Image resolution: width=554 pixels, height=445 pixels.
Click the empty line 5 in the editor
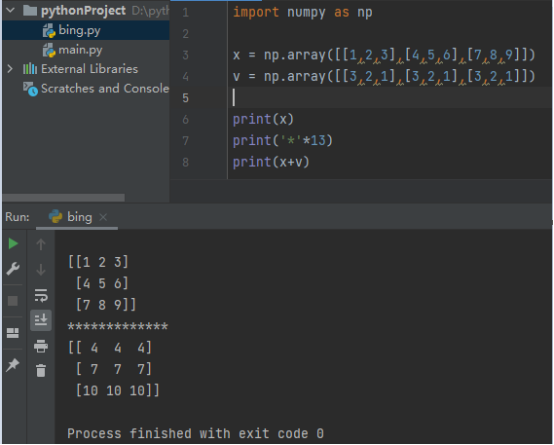pyautogui.click(x=389, y=98)
